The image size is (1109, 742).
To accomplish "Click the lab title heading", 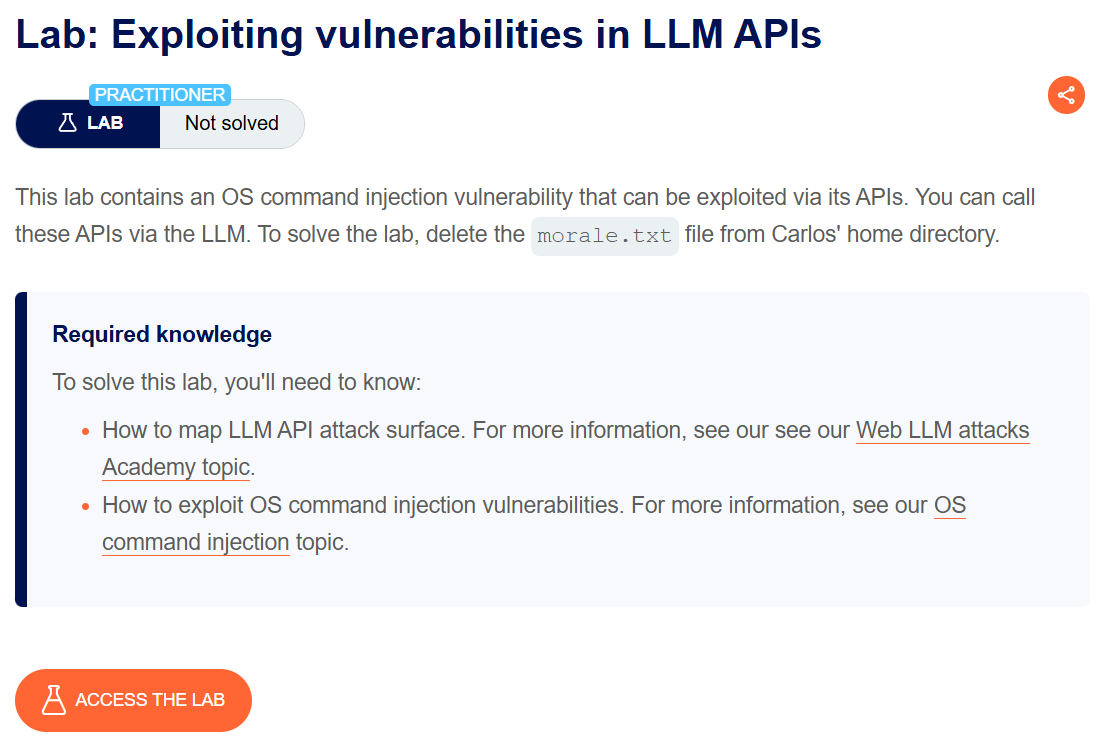I will [418, 35].
